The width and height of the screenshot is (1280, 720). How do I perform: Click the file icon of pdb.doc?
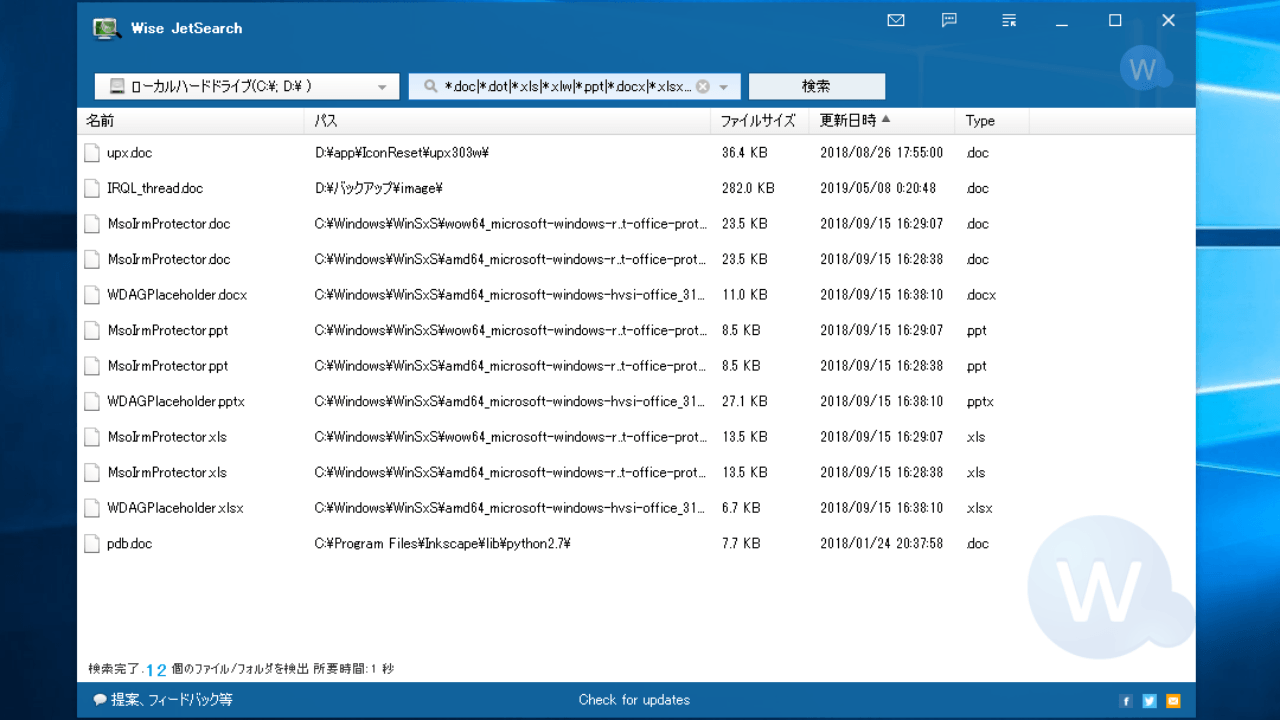click(x=92, y=544)
